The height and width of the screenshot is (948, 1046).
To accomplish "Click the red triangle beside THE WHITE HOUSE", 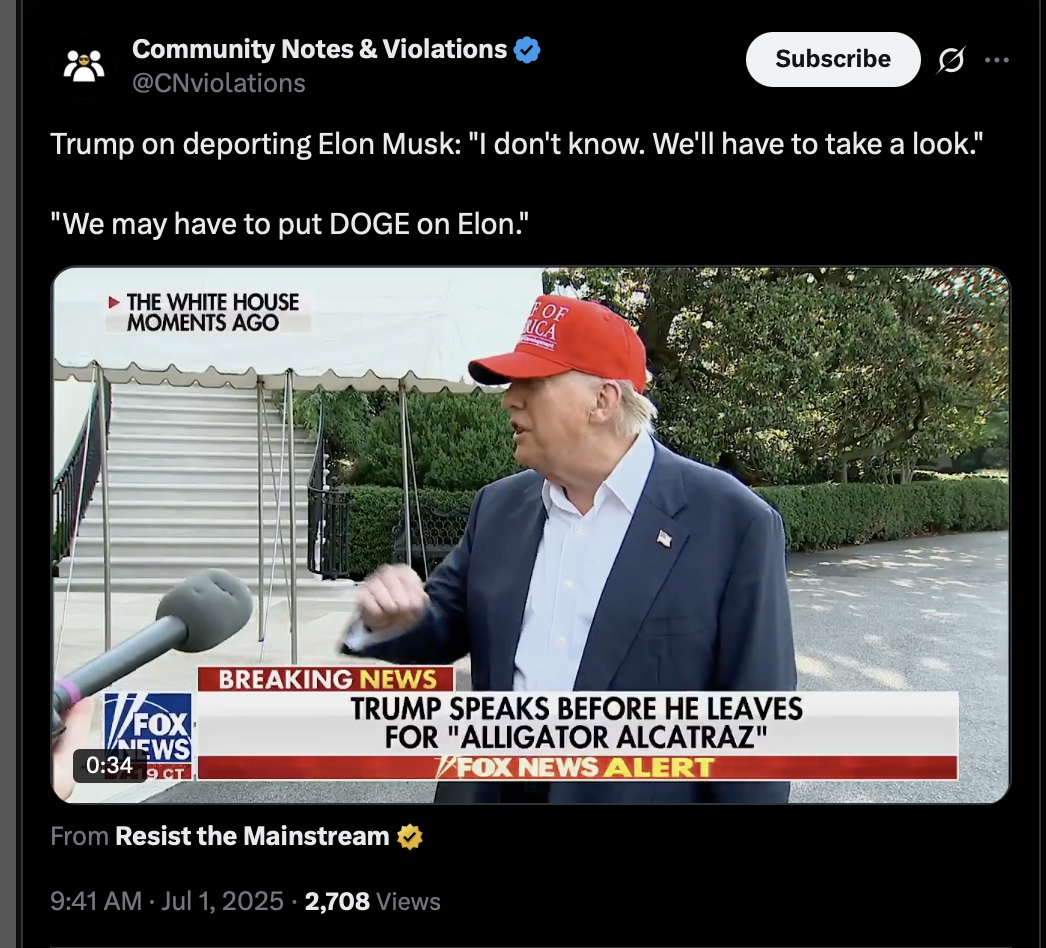I will pos(114,302).
